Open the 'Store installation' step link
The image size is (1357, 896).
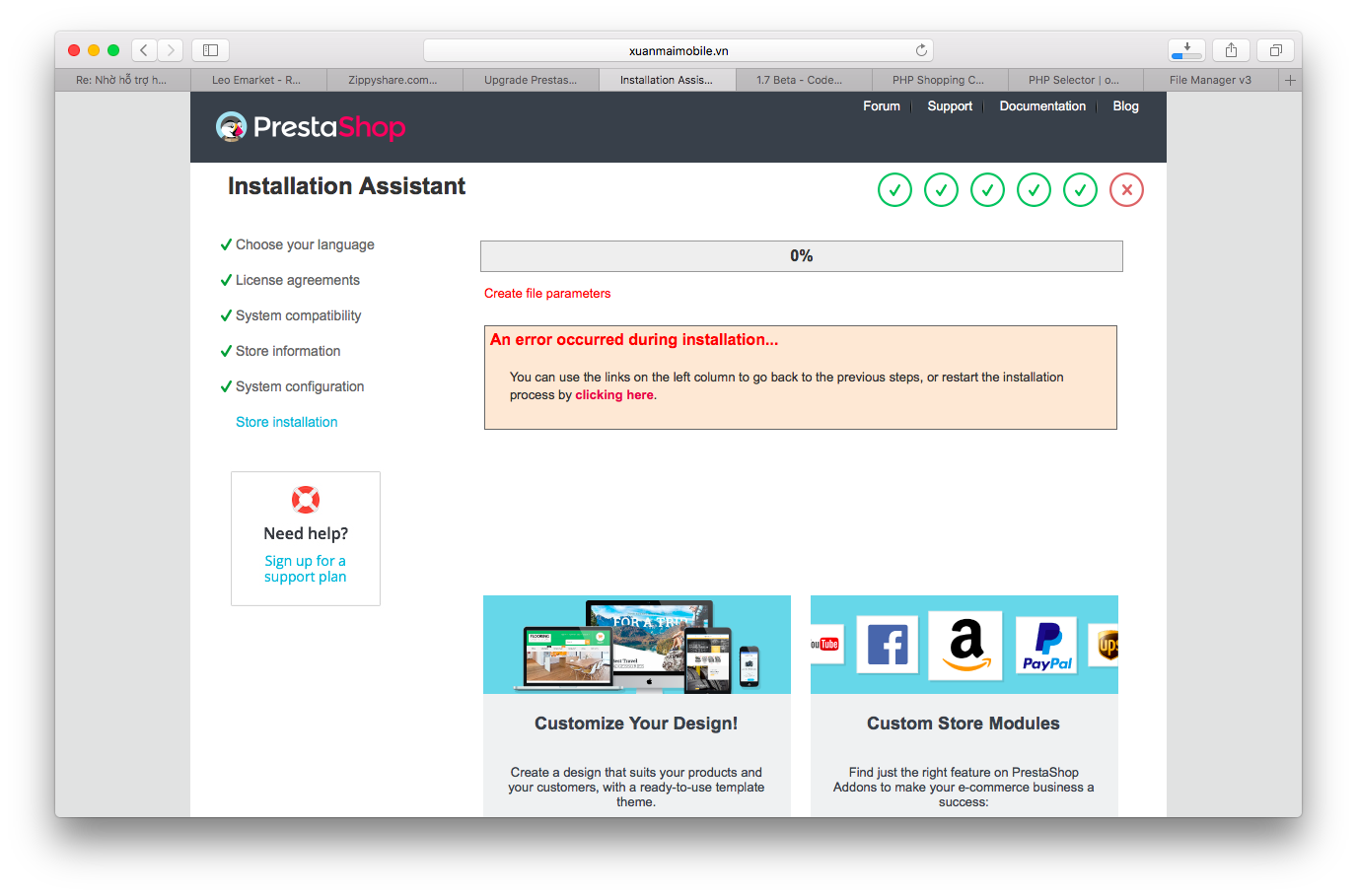click(x=287, y=422)
